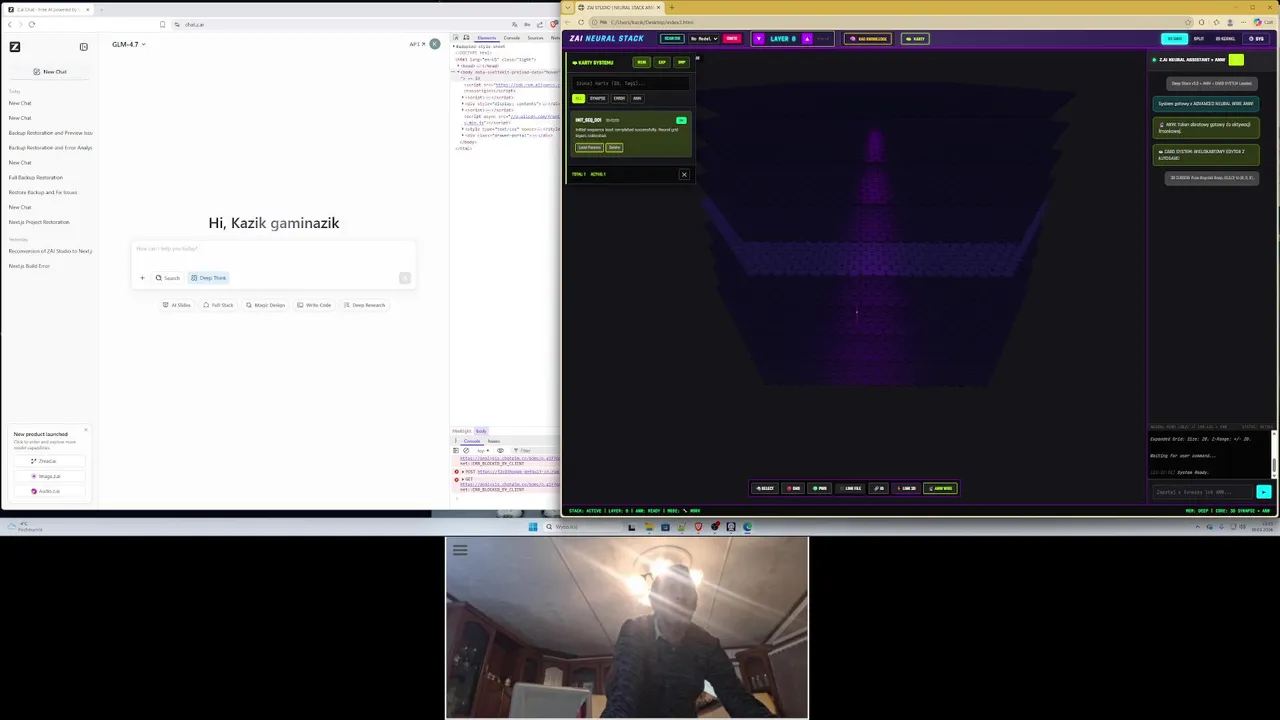Open the API link in chat header

click(x=417, y=44)
